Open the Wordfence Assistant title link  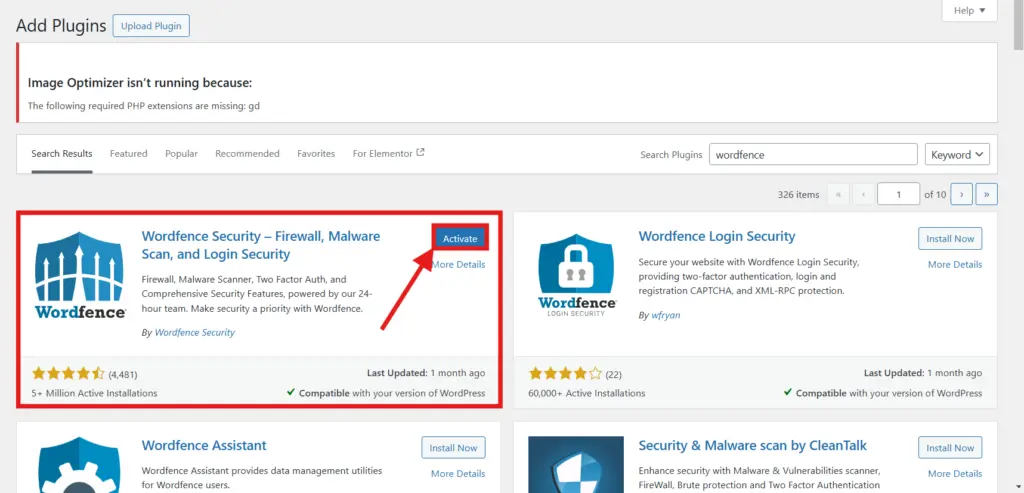point(204,445)
